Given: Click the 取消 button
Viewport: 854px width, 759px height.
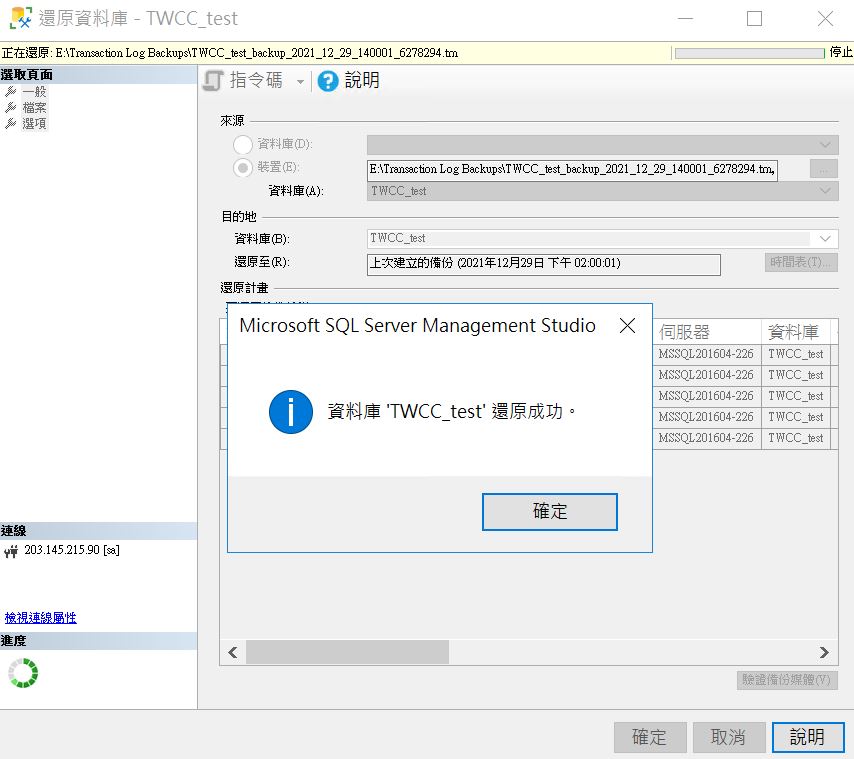Looking at the screenshot, I should click(x=729, y=737).
